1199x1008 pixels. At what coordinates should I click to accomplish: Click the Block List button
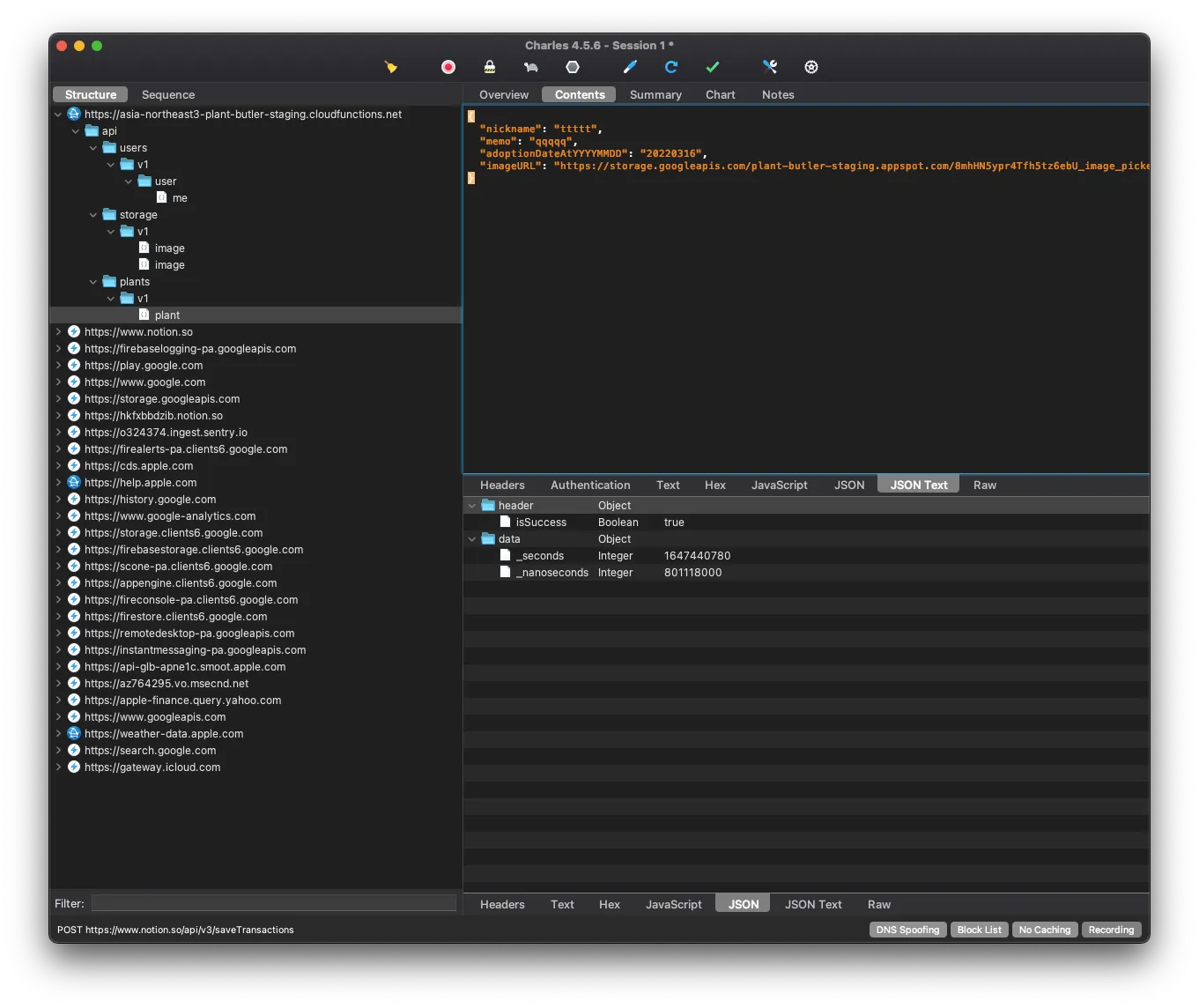(x=979, y=930)
